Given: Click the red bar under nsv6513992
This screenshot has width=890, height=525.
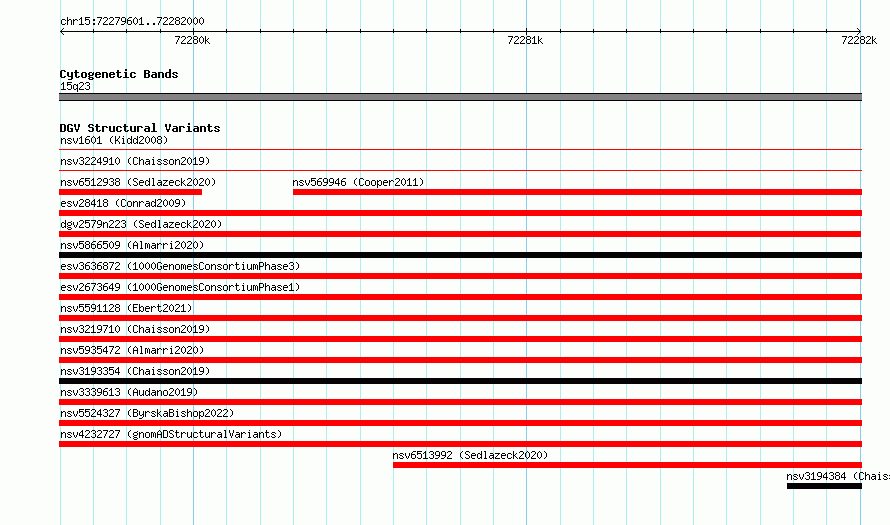Looking at the screenshot, I should pyautogui.click(x=627, y=465).
